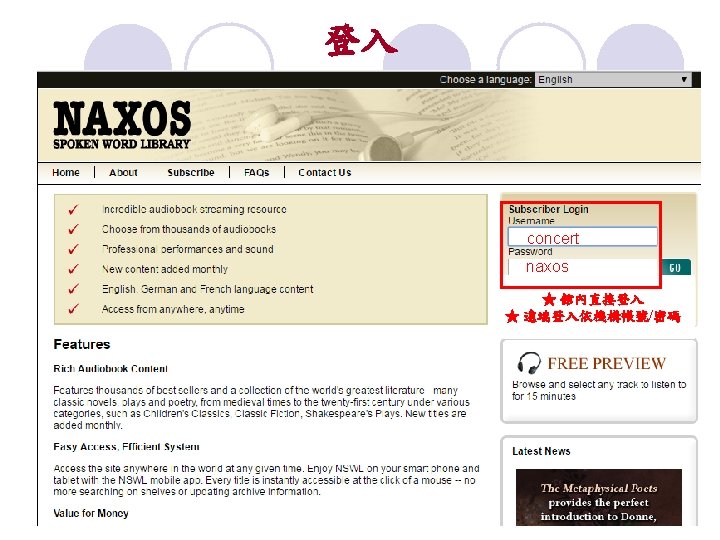Click the checkmark beside Access from anywhere
This screenshot has height=540, width=720.
pos(73,309)
